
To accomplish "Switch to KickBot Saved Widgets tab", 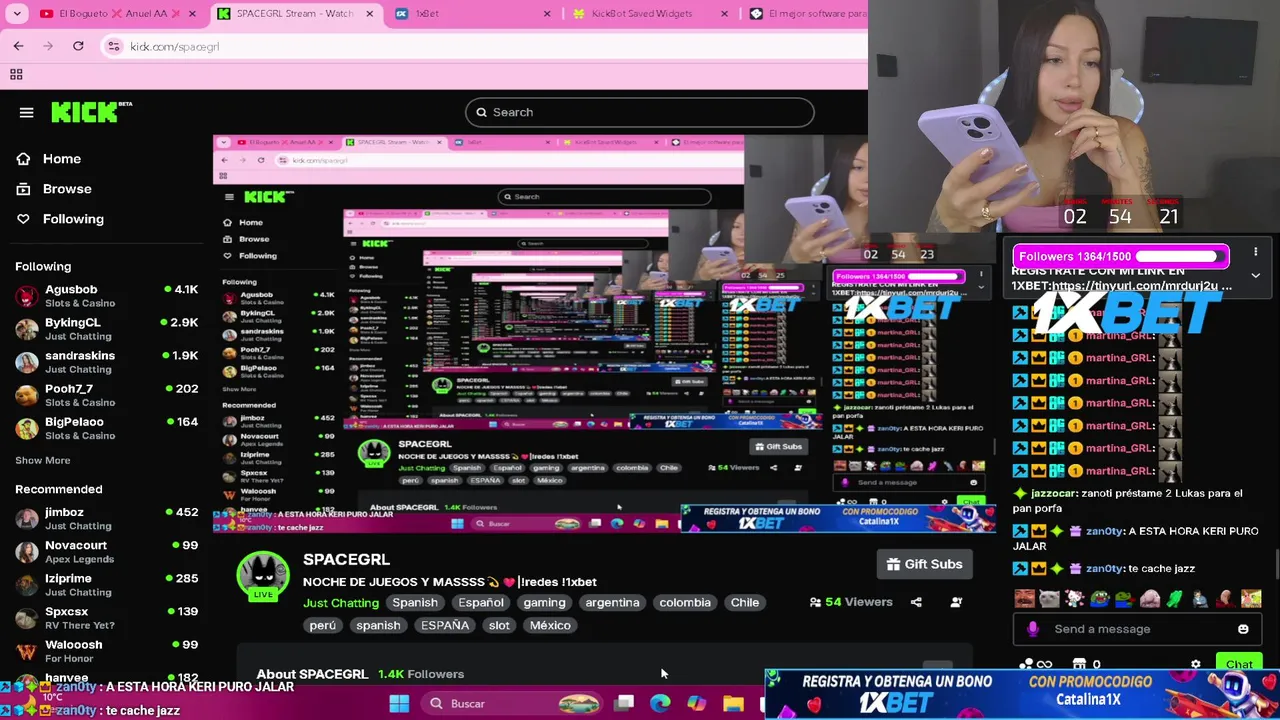I will pos(649,14).
